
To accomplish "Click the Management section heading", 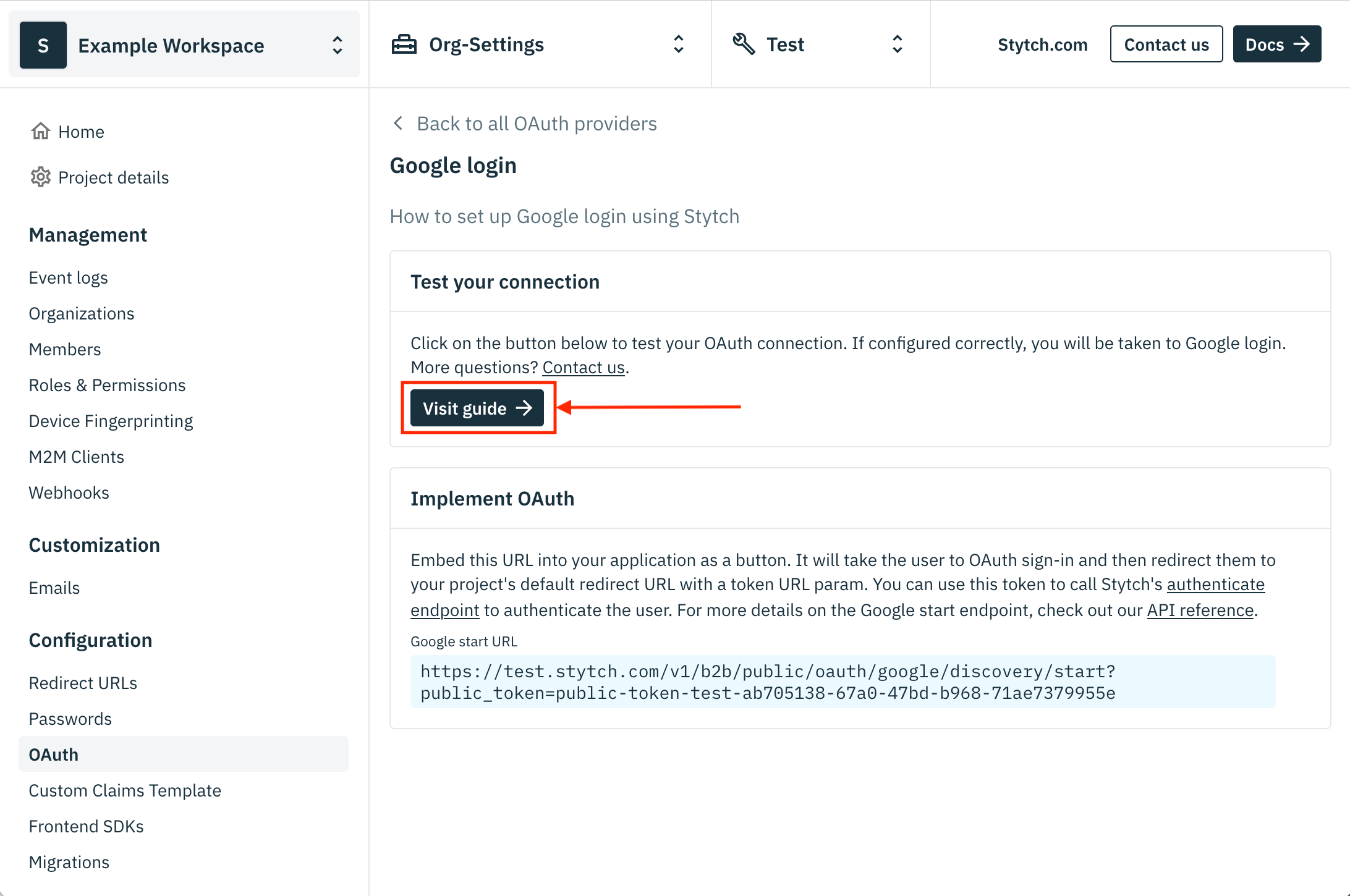I will (88, 235).
